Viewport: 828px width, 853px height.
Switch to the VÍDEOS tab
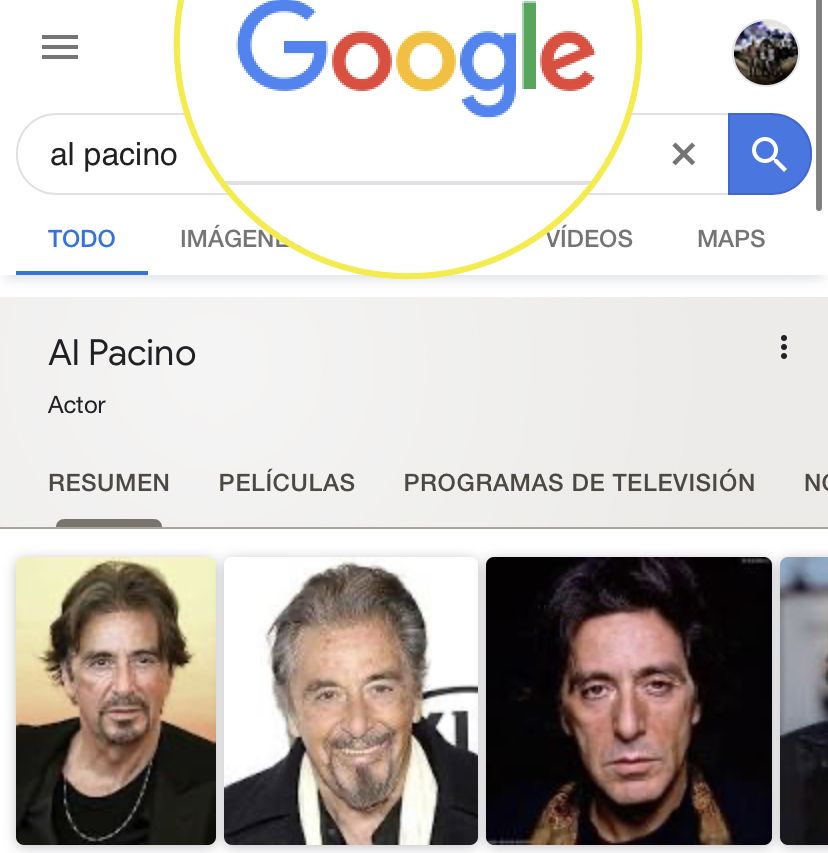point(589,239)
